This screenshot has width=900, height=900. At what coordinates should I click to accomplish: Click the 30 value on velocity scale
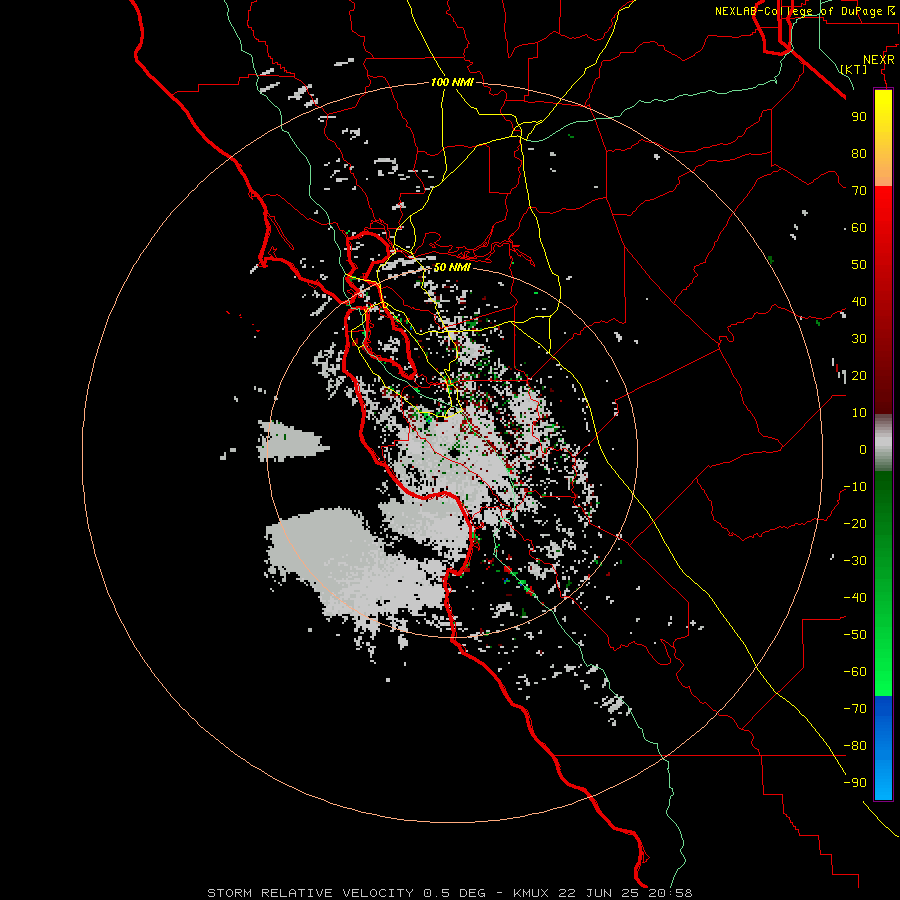[859, 339]
